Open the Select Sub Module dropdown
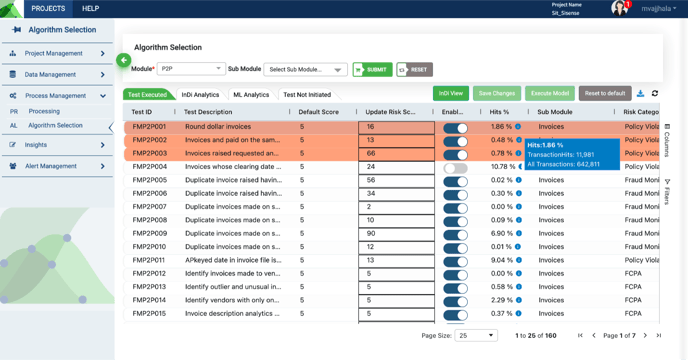Image resolution: width=688 pixels, height=360 pixels. [305, 69]
